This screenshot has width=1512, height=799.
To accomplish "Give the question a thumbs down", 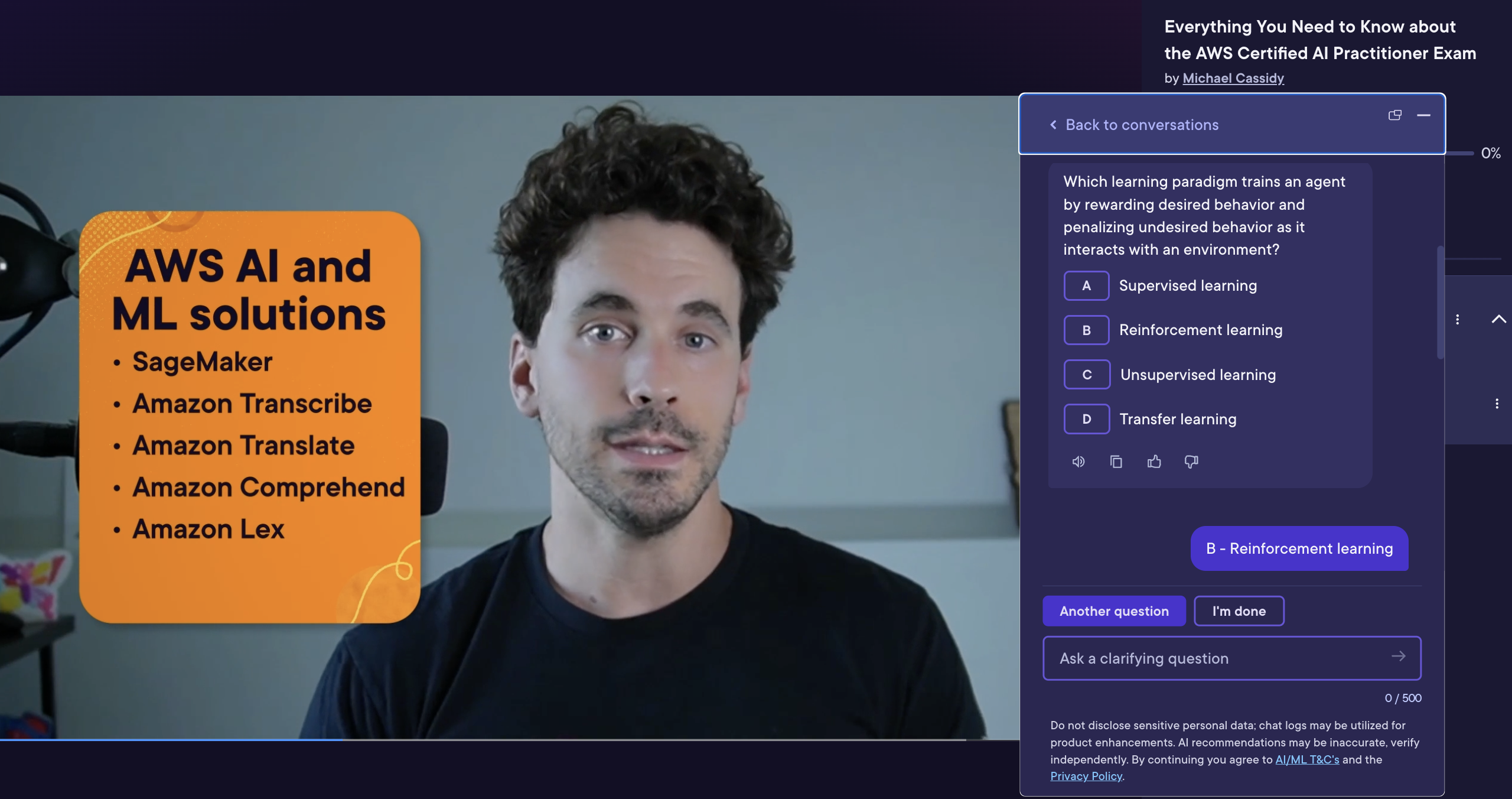I will 1191,462.
